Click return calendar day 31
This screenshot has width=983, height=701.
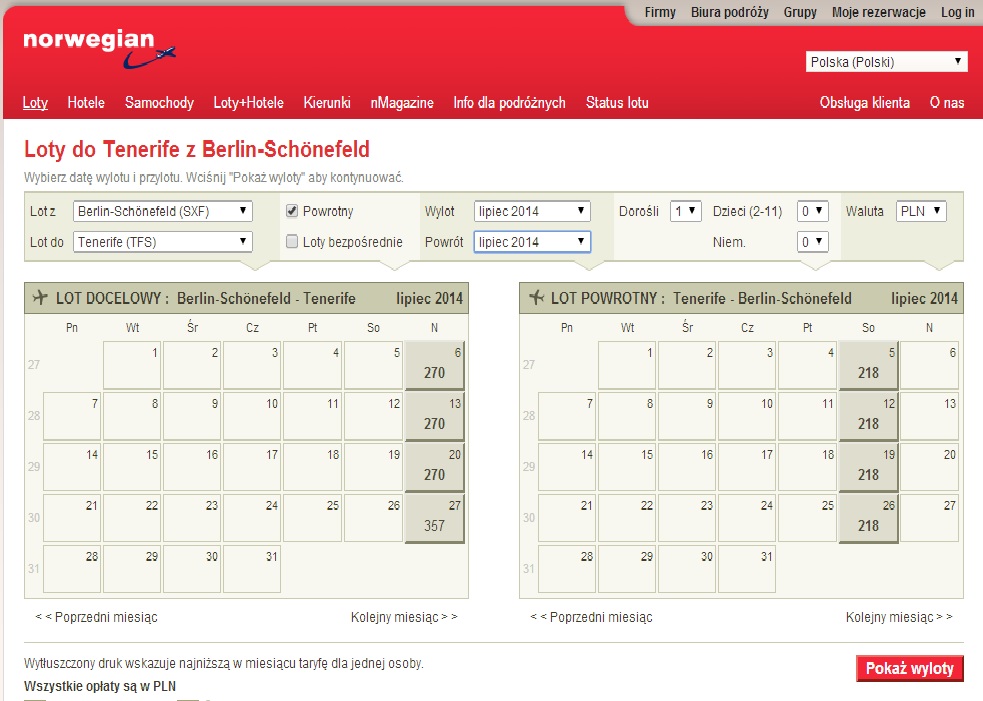click(x=747, y=569)
